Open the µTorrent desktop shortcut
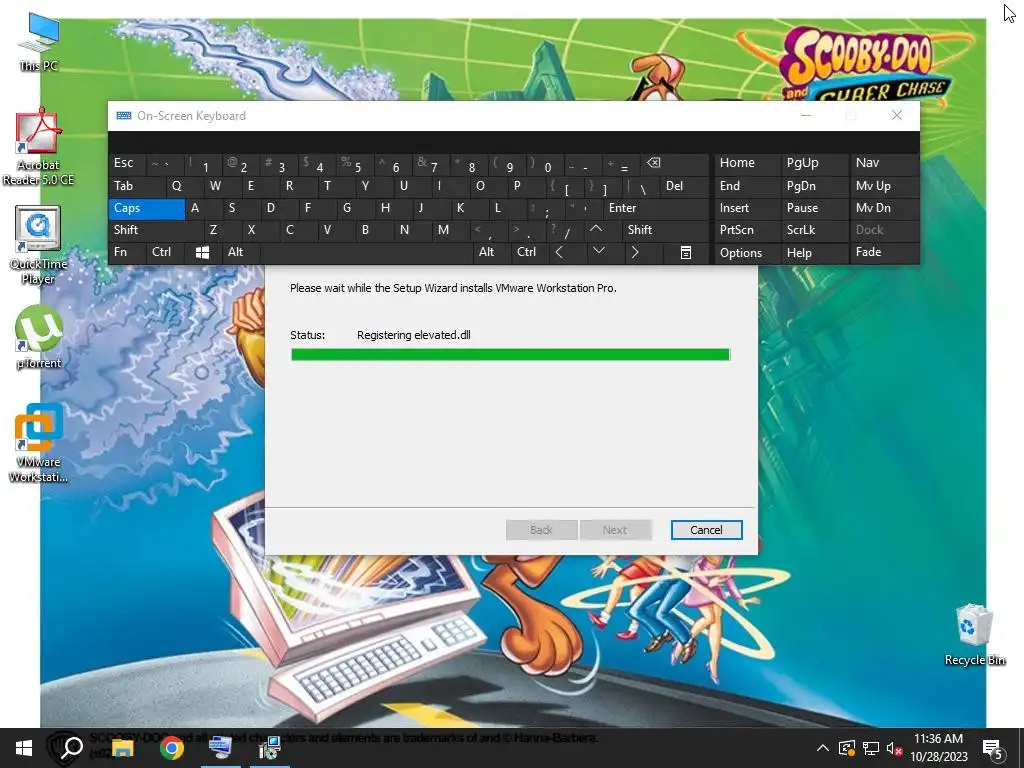Viewport: 1024px width, 768px height. [x=39, y=338]
